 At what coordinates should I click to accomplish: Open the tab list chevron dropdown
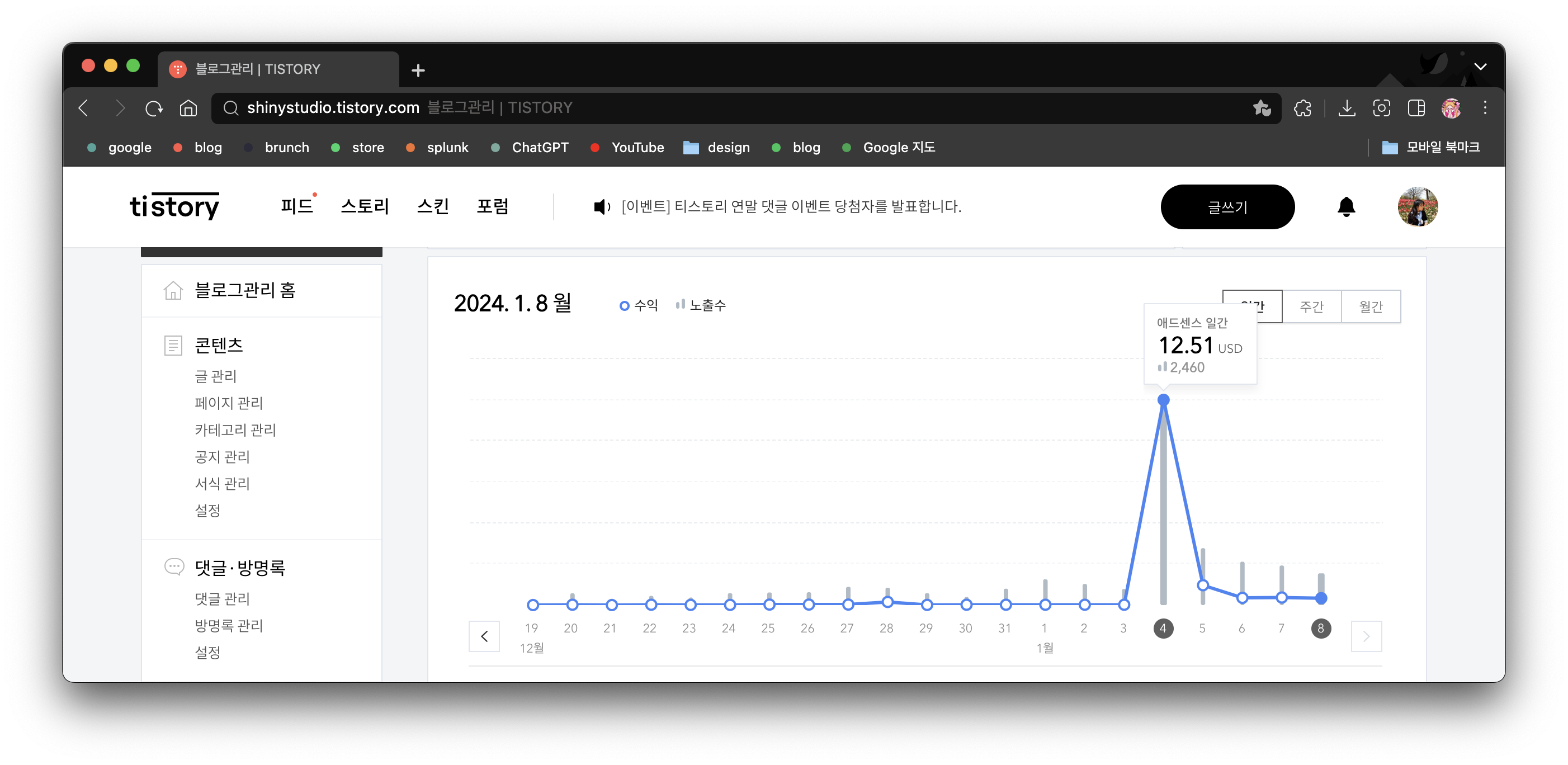point(1480,67)
